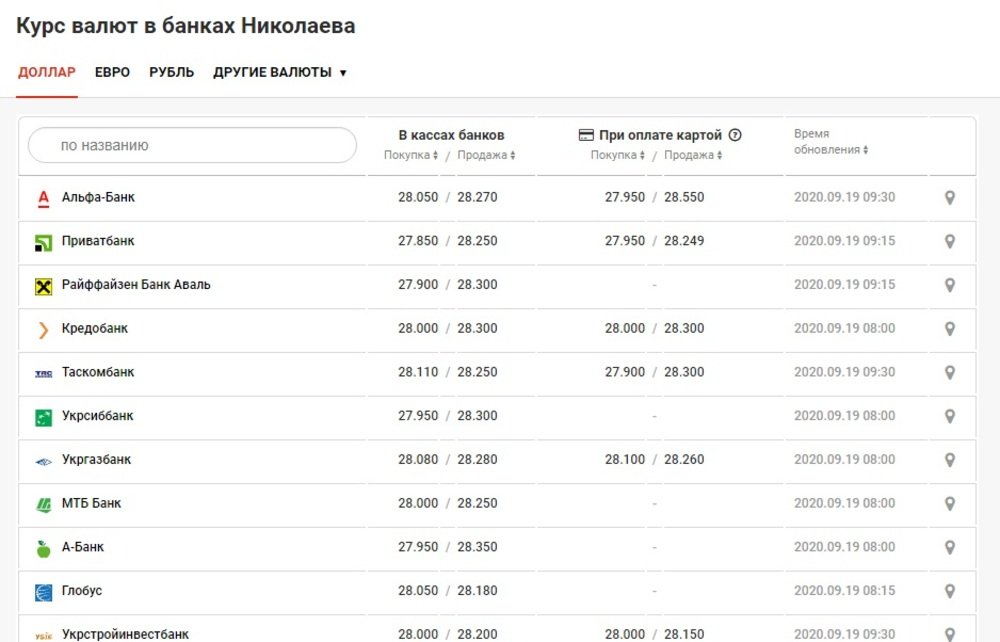
Task: Show Альфа-Банк branches on map pin
Action: [x=950, y=198]
